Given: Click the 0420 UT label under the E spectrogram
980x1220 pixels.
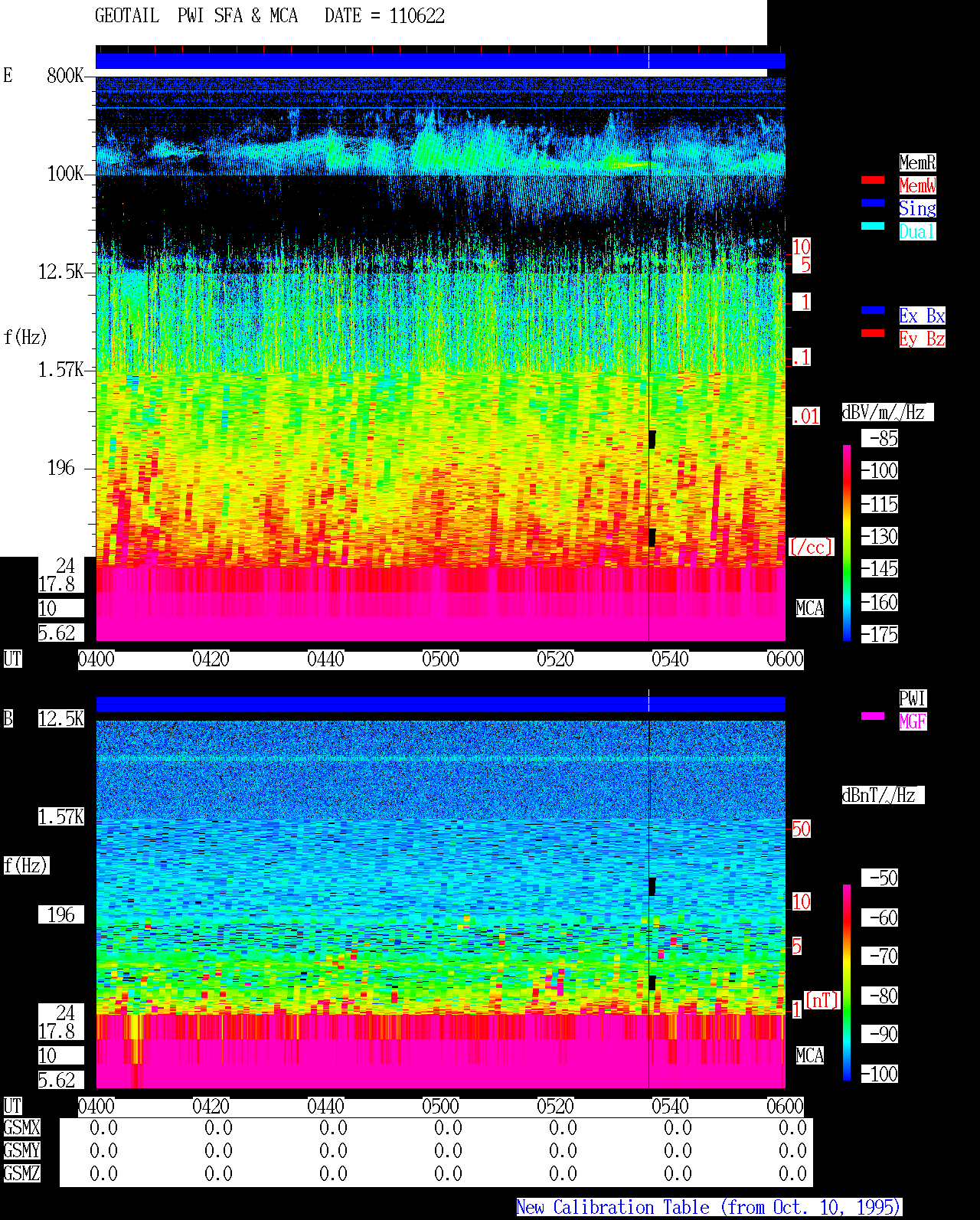Looking at the screenshot, I should pyautogui.click(x=211, y=659).
